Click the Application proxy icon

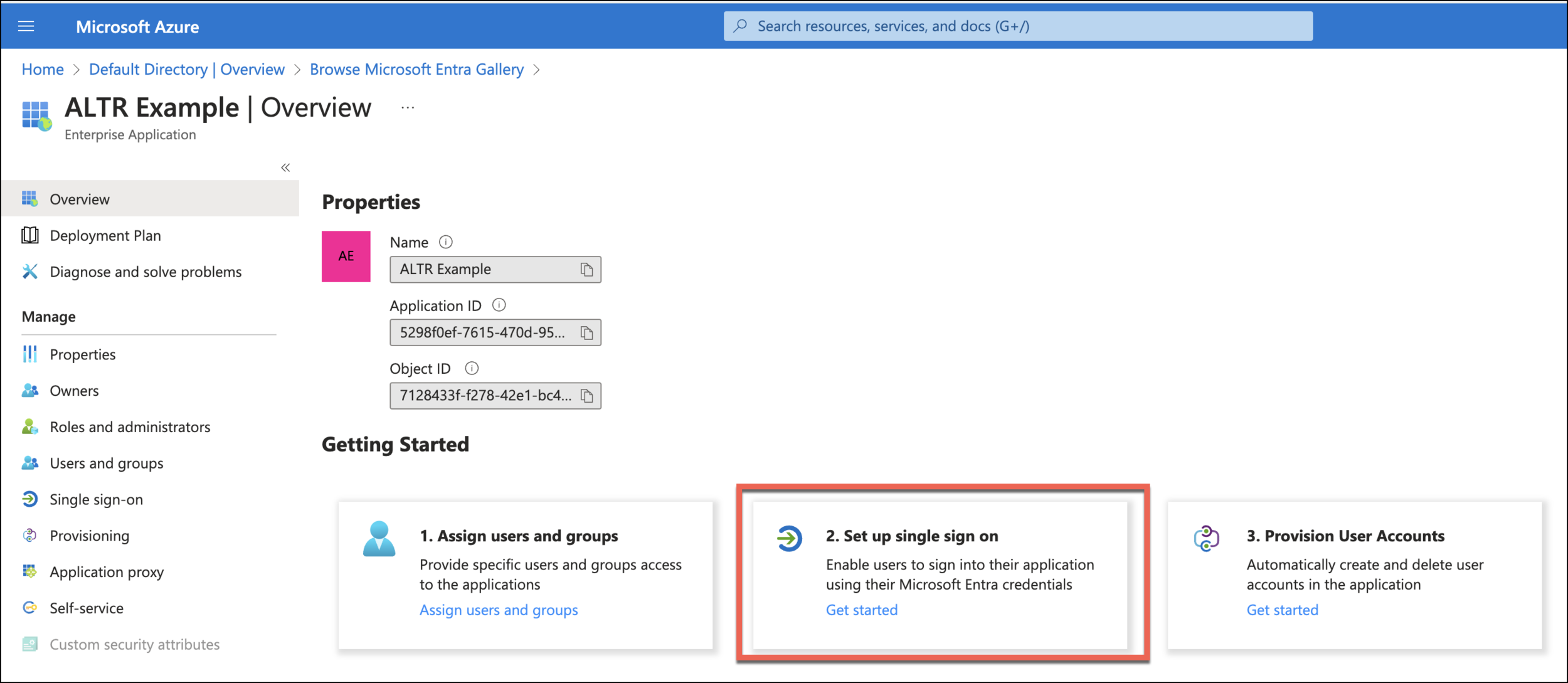click(x=29, y=571)
